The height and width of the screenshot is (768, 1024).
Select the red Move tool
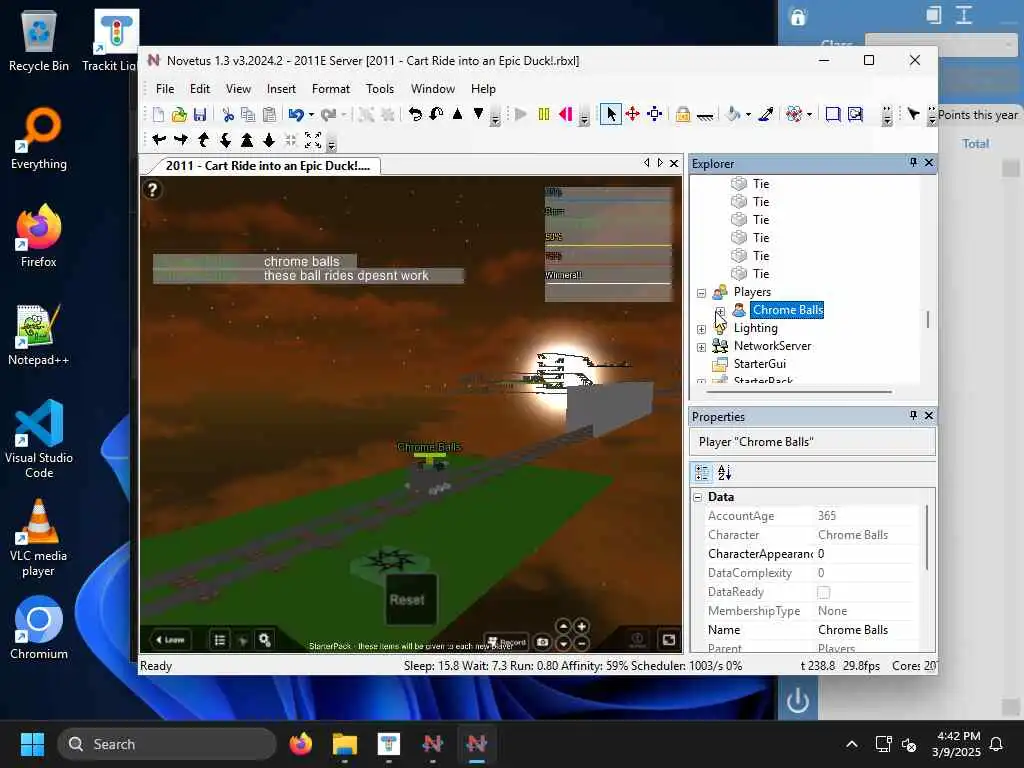coord(632,115)
